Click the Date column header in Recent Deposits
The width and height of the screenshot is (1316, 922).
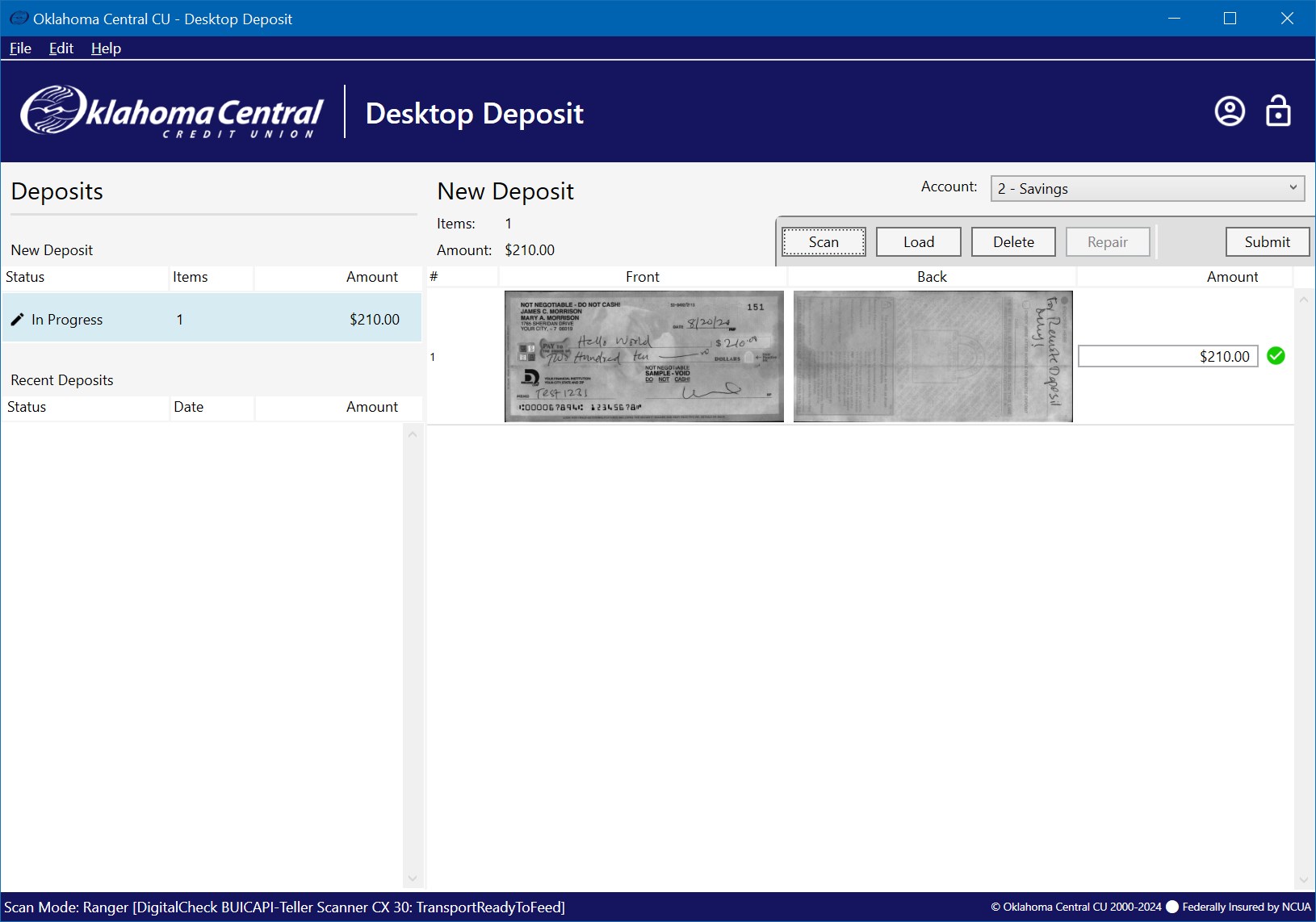pyautogui.click(x=212, y=407)
